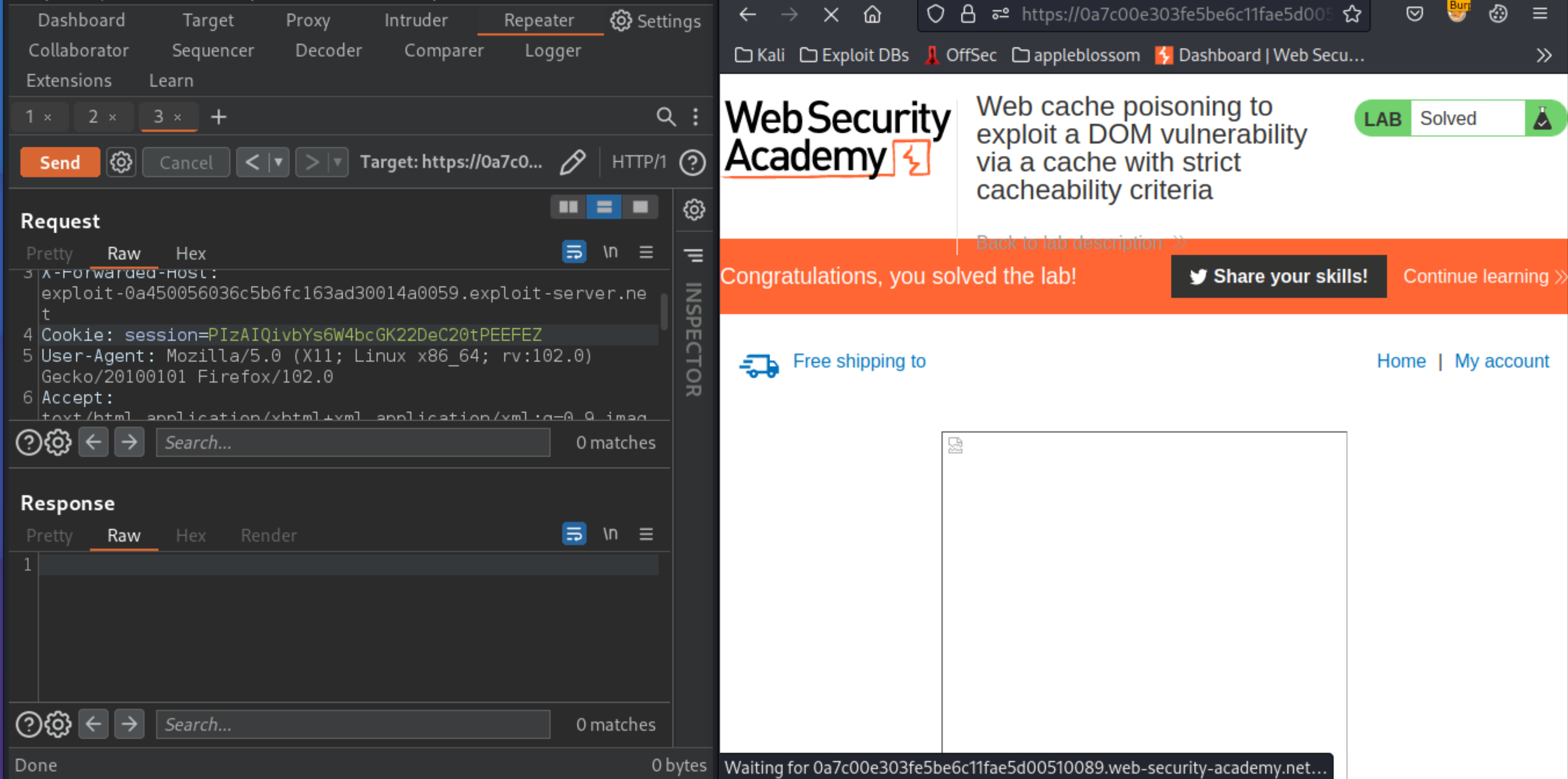Close Repeater tab 3
The image size is (1568, 779).
177,117
